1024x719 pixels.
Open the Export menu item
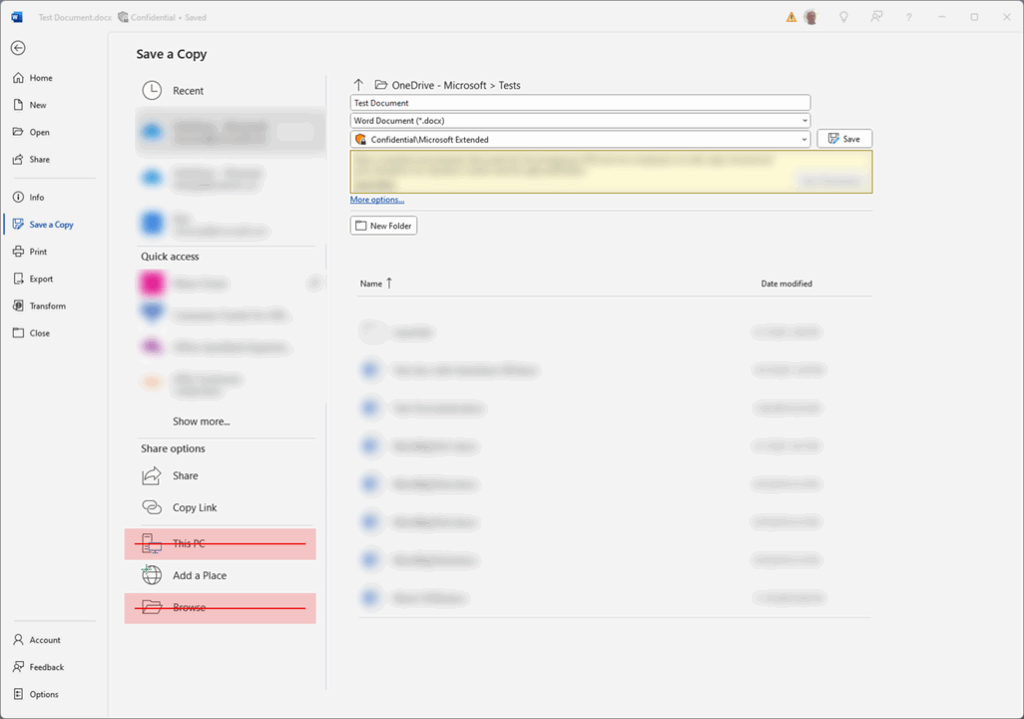point(41,279)
